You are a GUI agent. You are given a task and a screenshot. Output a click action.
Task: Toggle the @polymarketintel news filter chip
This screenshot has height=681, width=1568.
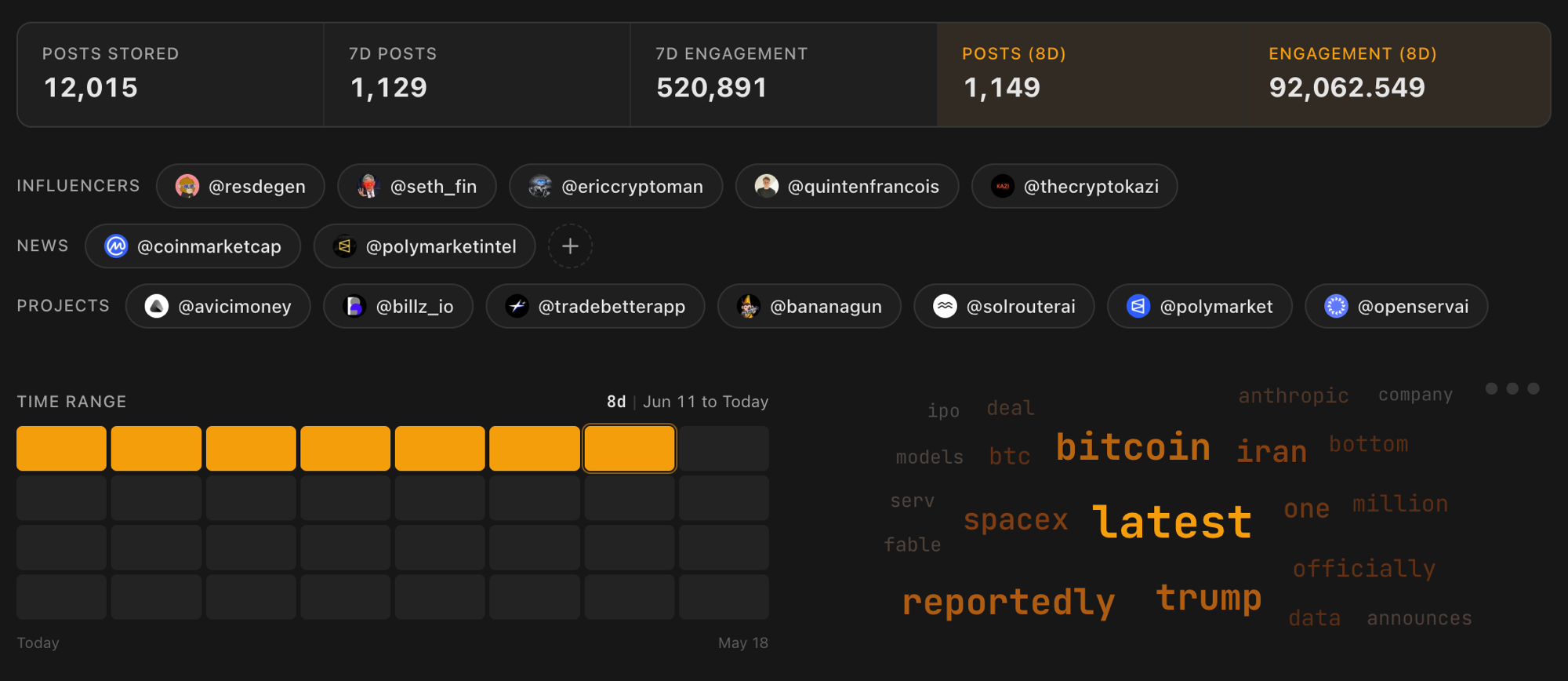(424, 246)
